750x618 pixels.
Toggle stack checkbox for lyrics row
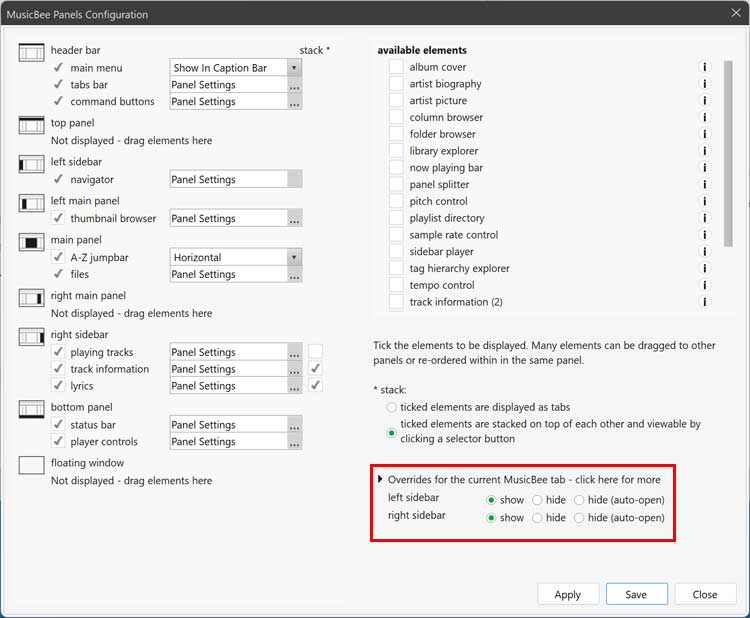point(315,385)
